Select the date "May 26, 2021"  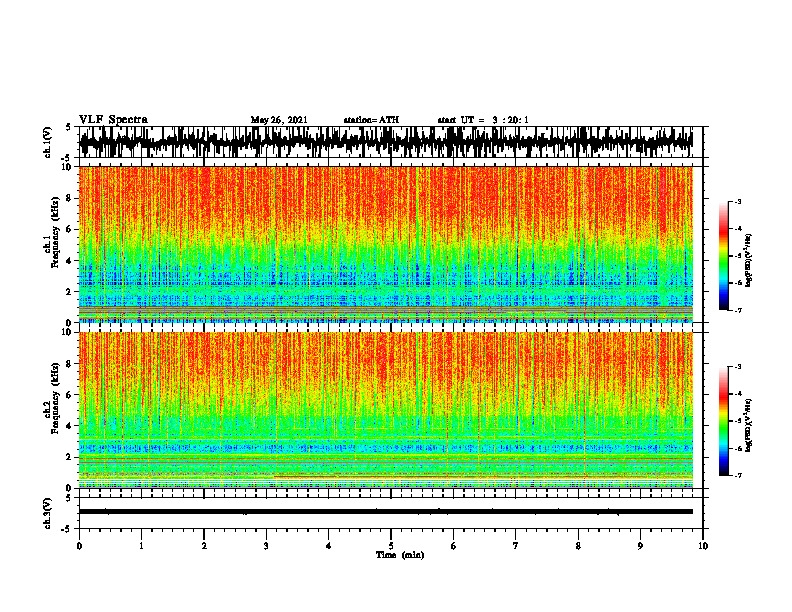(x=279, y=120)
